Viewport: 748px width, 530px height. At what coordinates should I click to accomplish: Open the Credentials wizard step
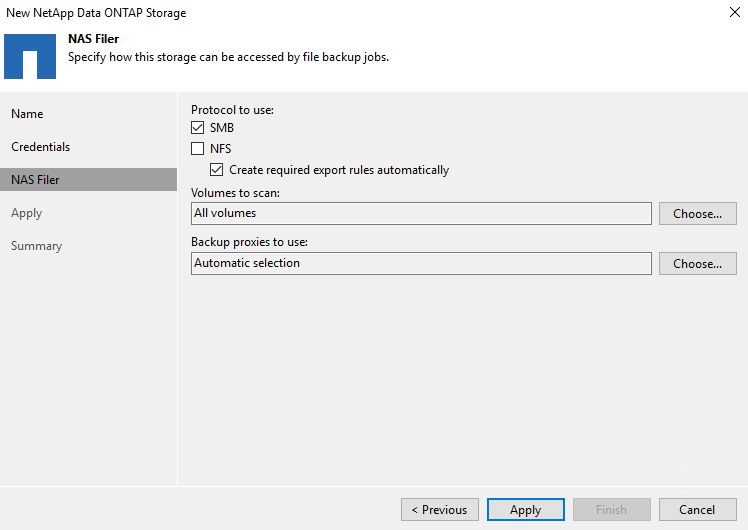coord(41,147)
